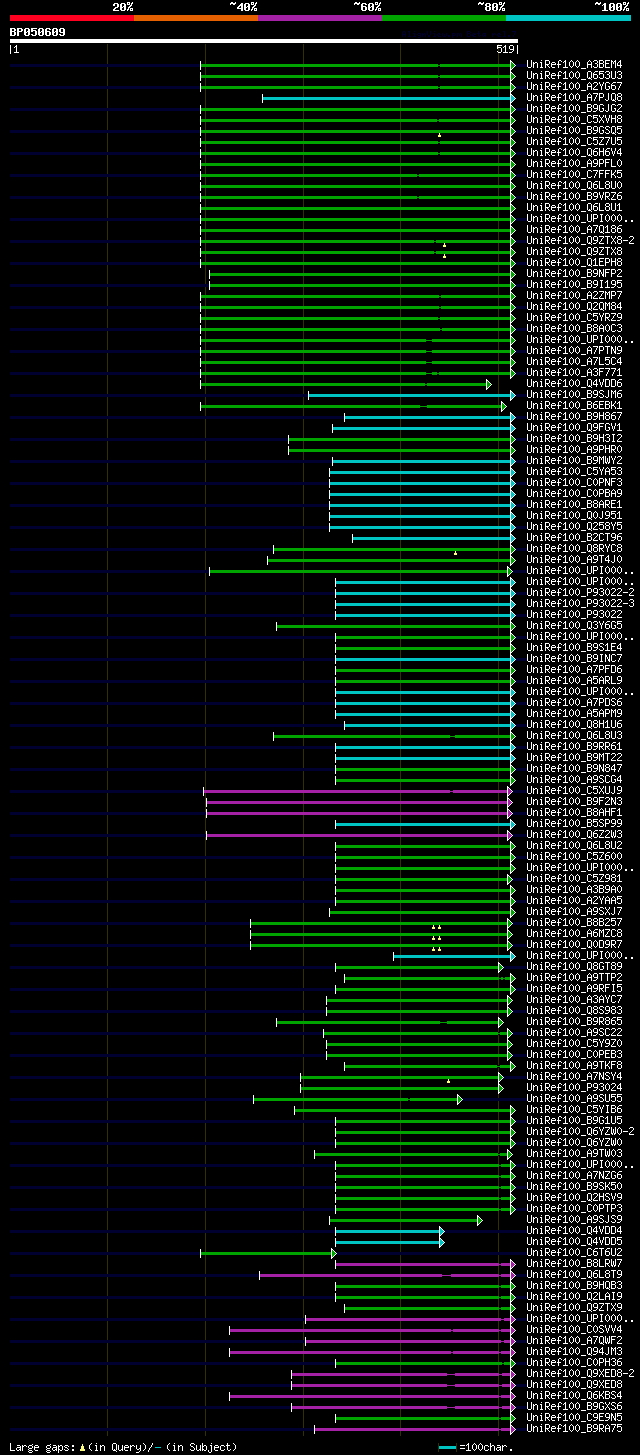Click the =100char. scale legend

click(476, 1447)
